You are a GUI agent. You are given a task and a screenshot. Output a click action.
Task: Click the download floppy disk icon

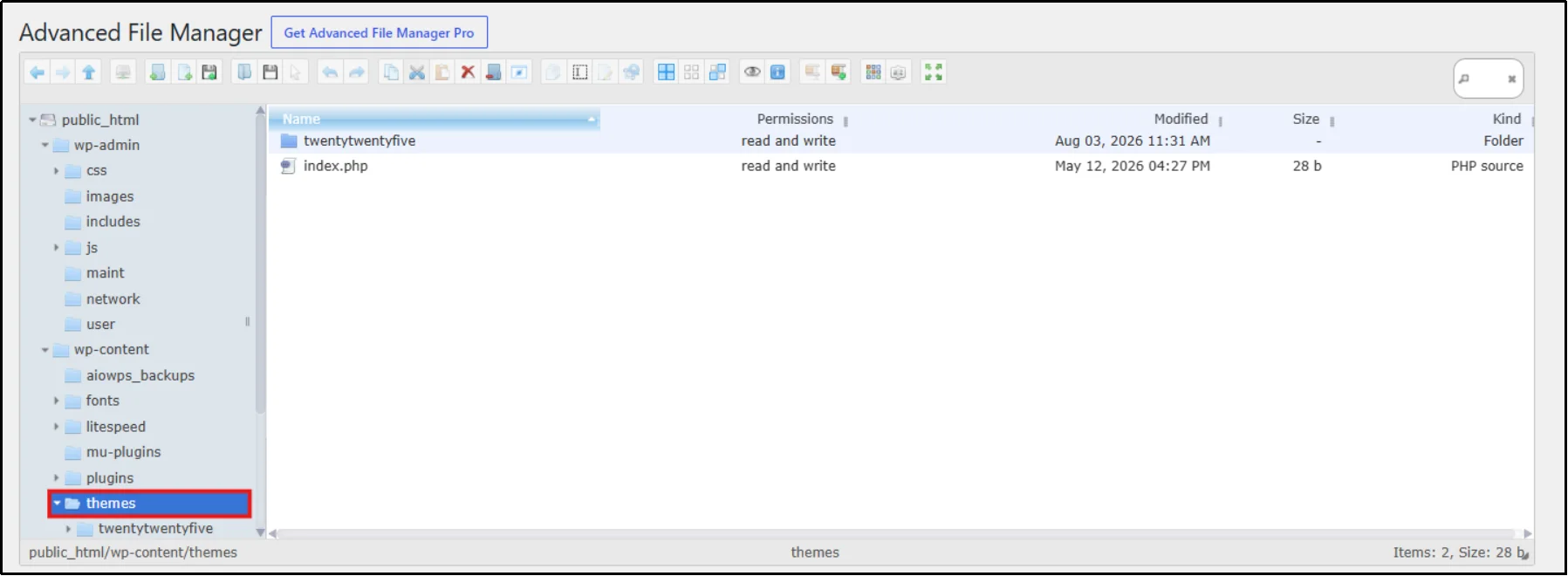pos(270,72)
